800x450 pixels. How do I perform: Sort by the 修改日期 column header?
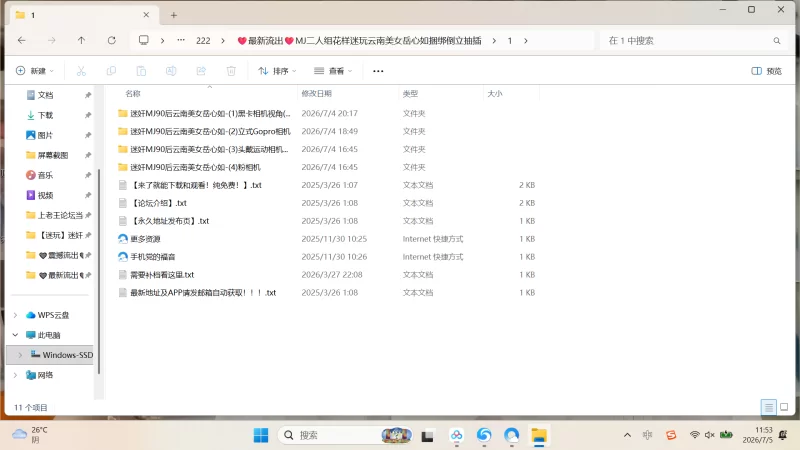[348, 94]
